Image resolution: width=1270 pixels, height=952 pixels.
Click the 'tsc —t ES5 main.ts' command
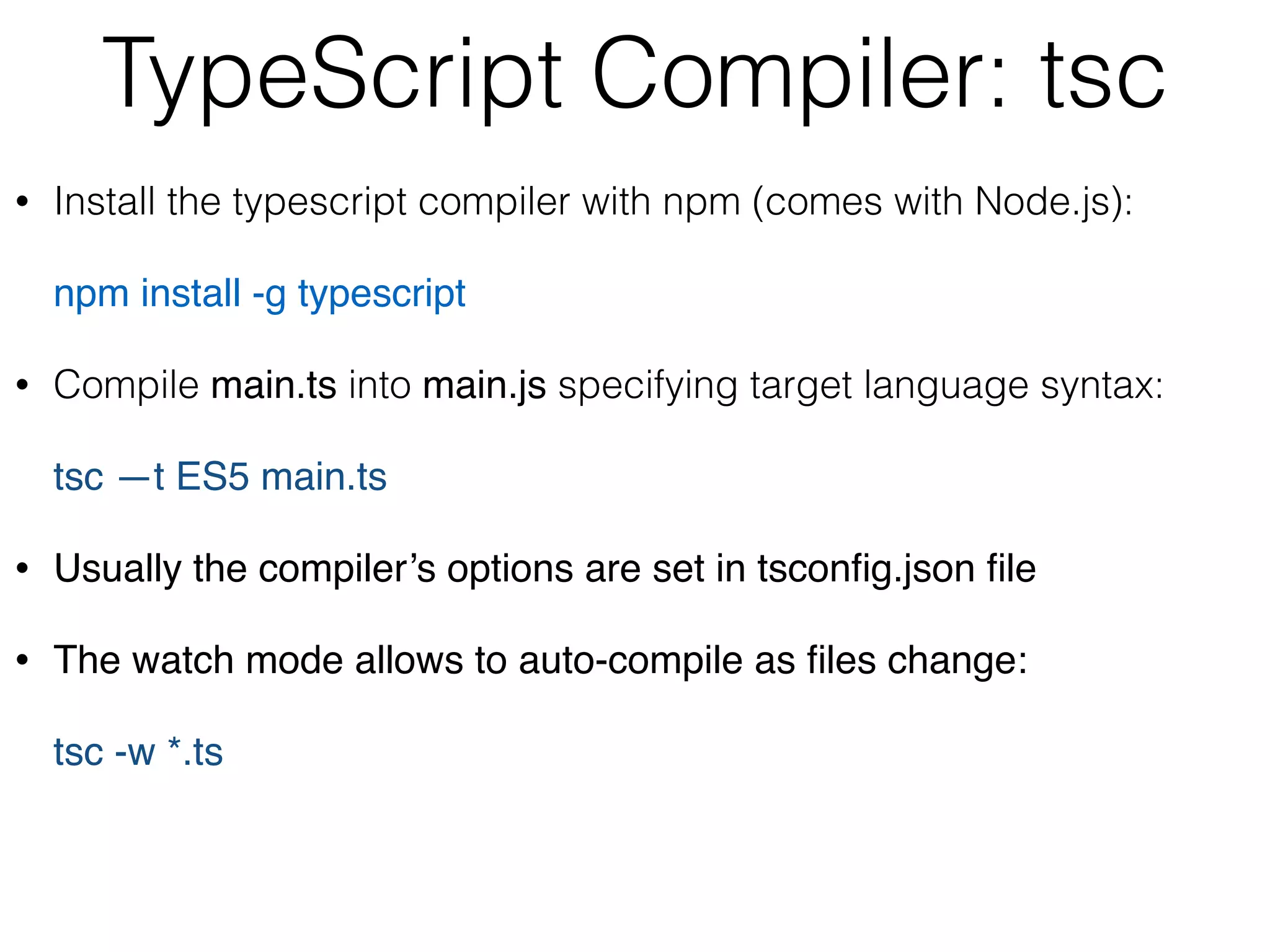pos(220,477)
